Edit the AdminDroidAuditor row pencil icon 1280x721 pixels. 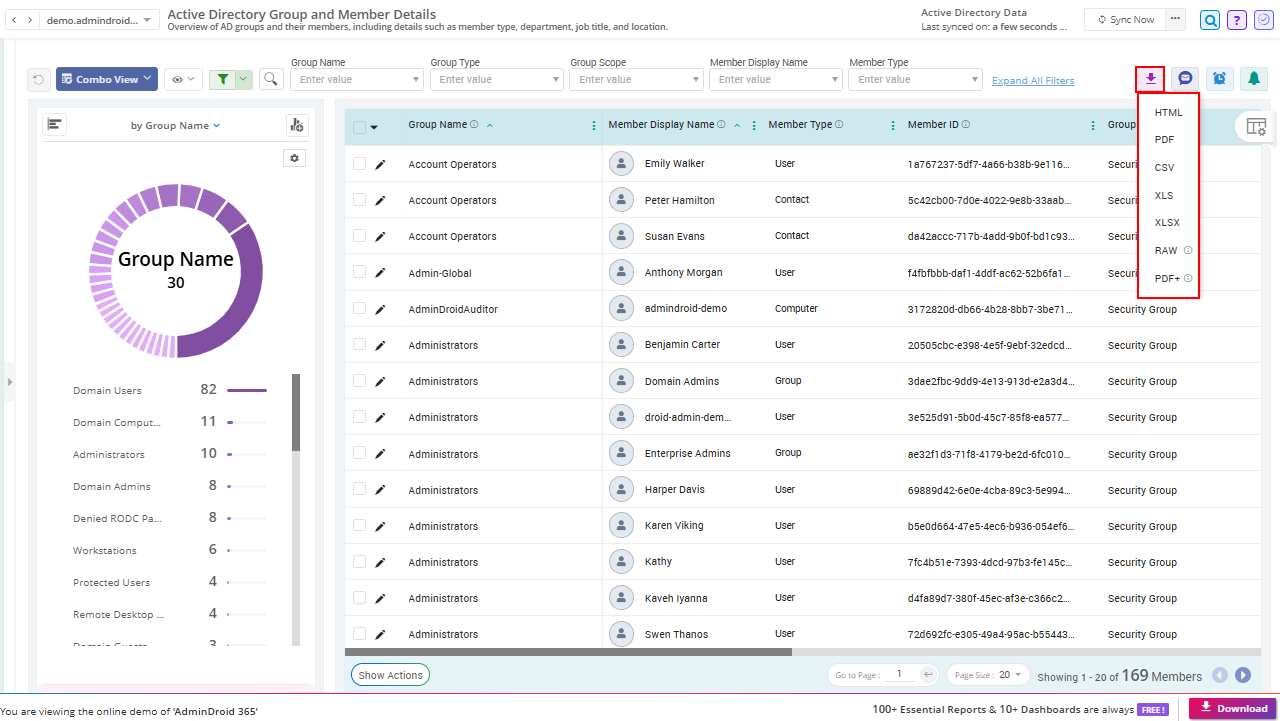(380, 309)
